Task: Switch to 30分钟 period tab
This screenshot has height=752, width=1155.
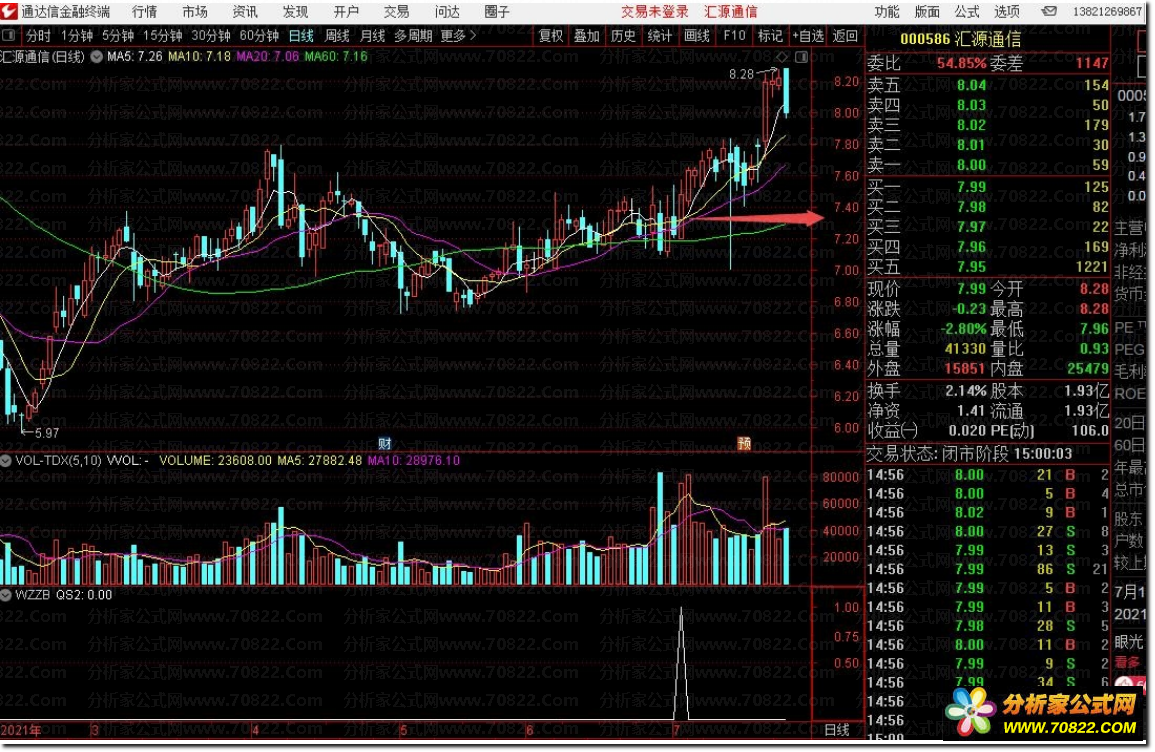Action: [211, 35]
